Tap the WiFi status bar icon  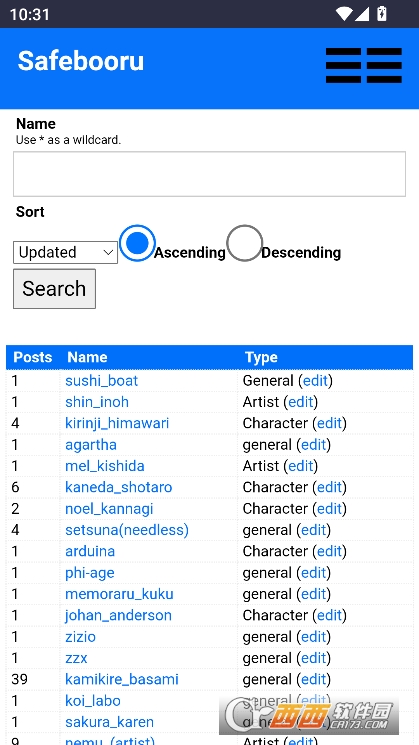[x=344, y=14]
